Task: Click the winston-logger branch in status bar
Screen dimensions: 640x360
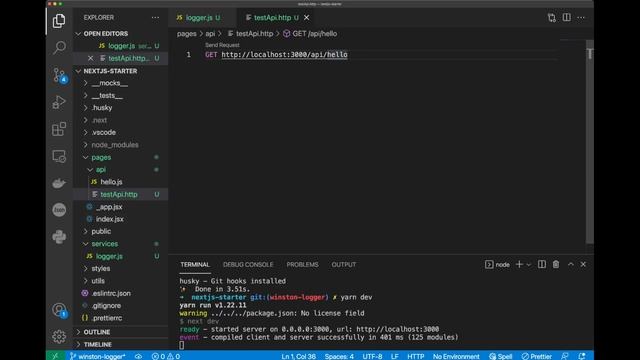Action: pos(98,356)
